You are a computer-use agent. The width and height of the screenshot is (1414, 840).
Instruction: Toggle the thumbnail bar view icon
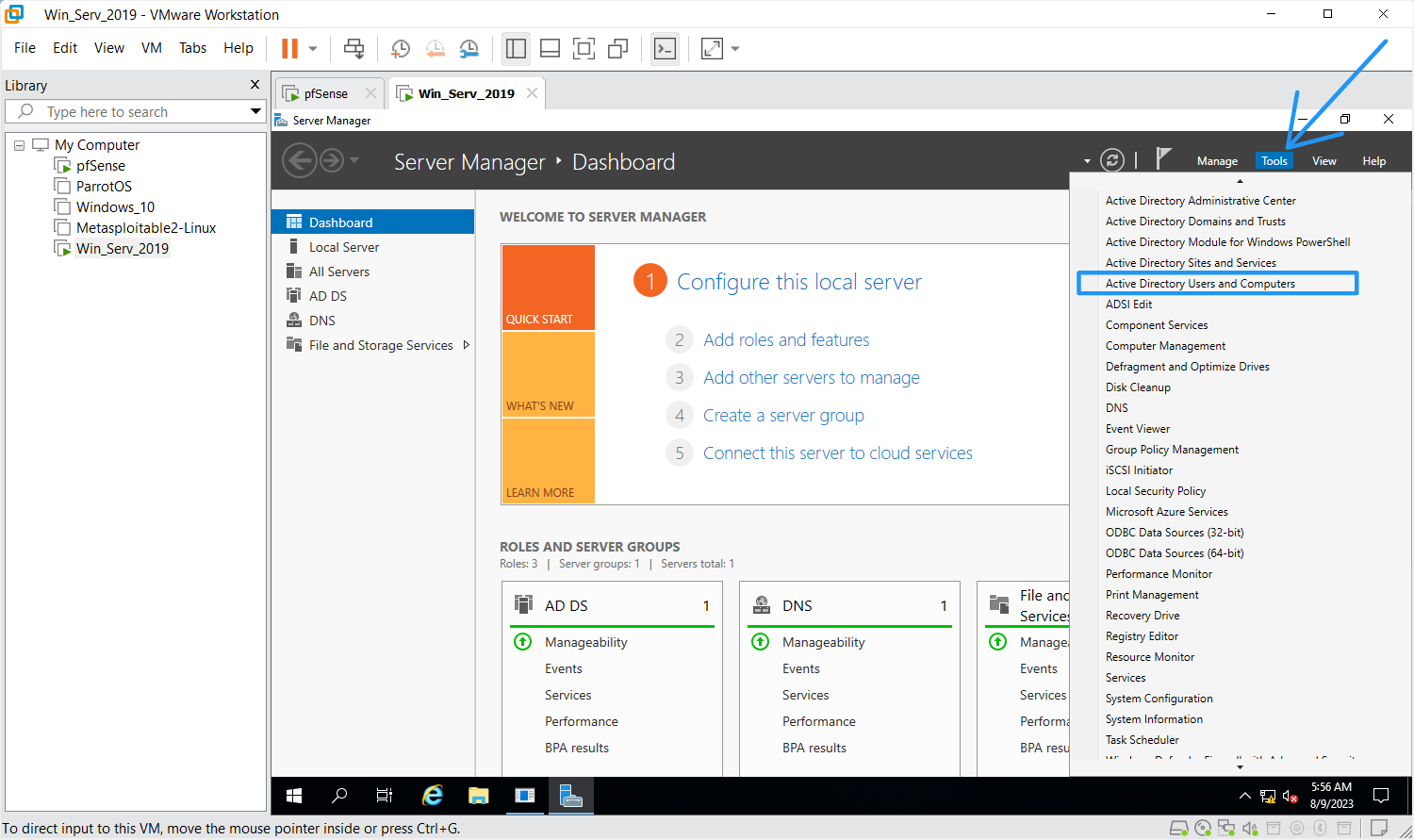tap(550, 48)
